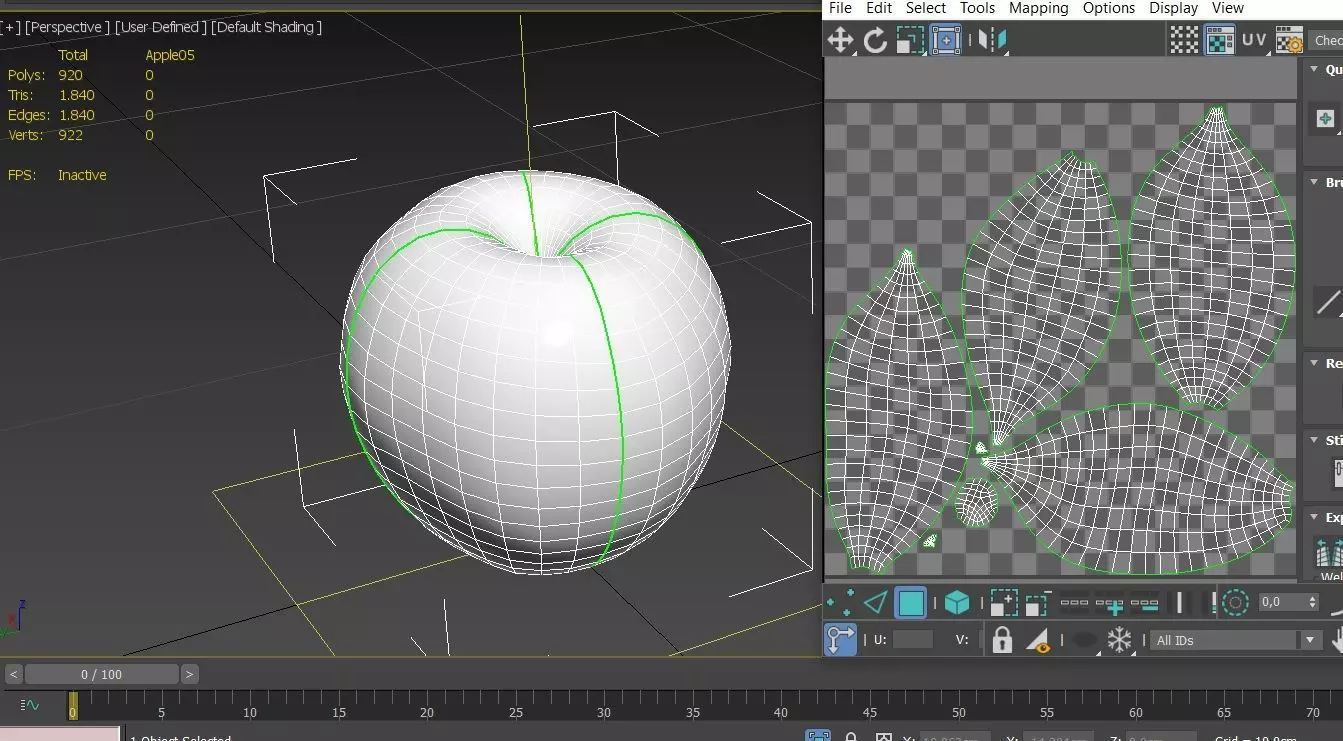This screenshot has width=1343, height=741.
Task: Open the UV editor View menu
Action: tap(1228, 8)
